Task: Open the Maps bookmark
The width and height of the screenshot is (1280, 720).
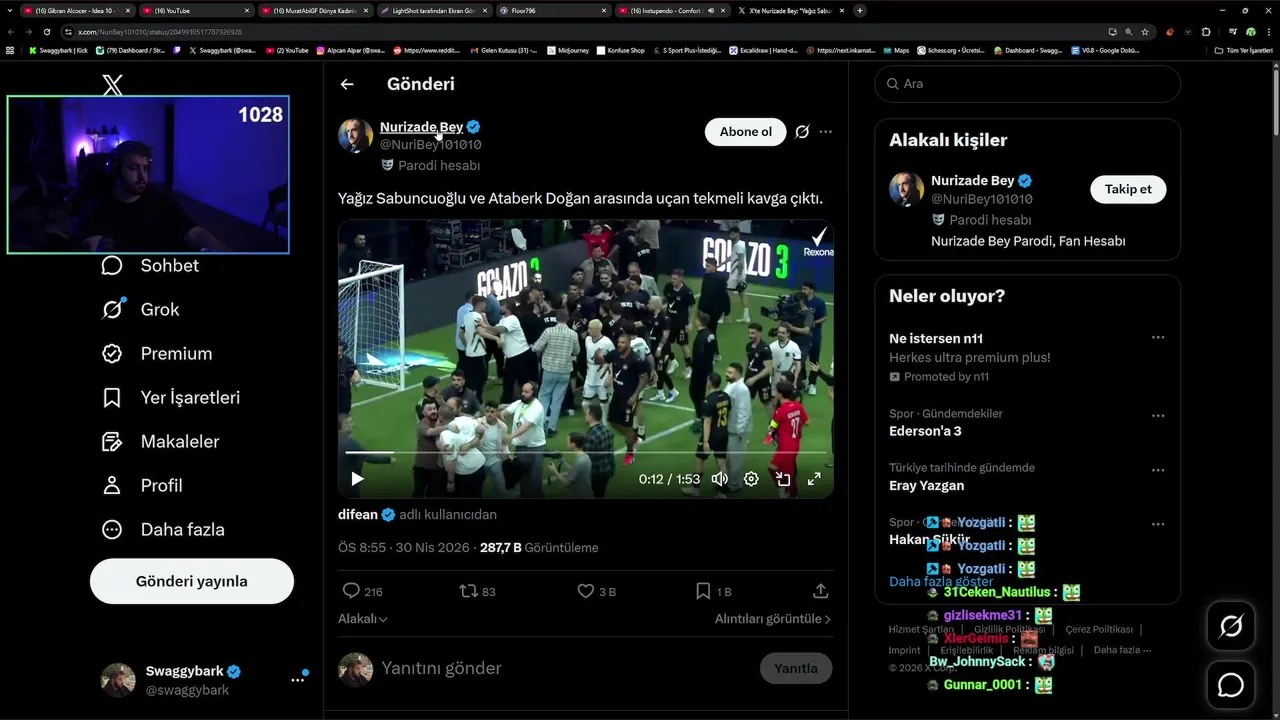Action: click(895, 50)
